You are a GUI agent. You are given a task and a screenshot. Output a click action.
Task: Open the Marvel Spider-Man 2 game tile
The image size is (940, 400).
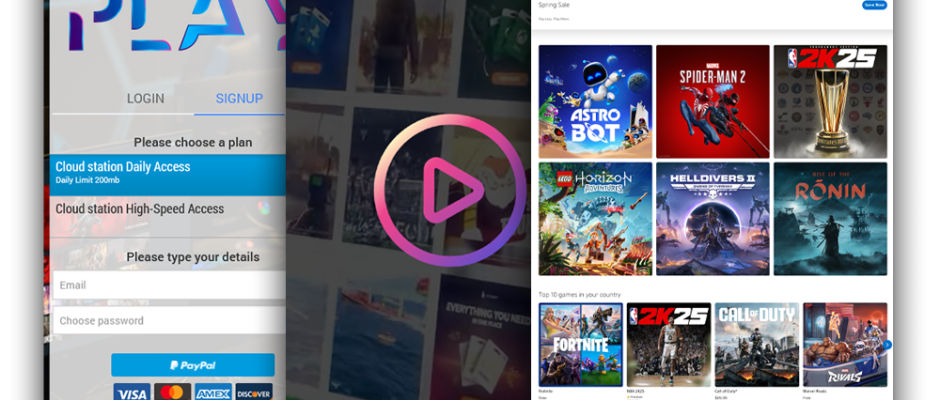(713, 102)
